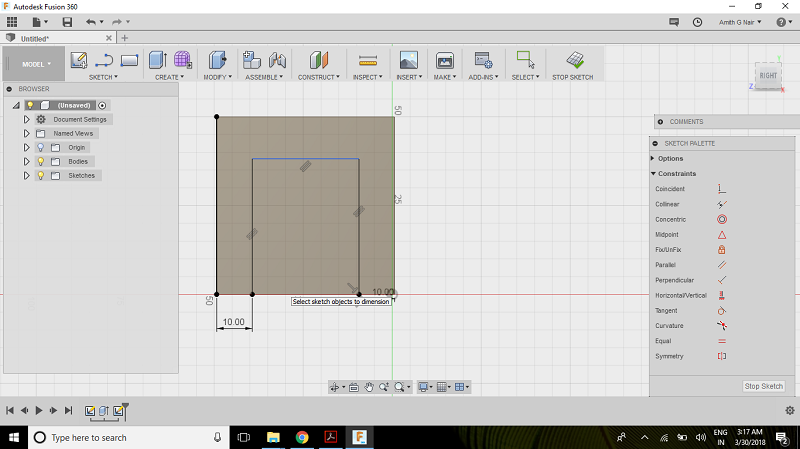Open the MODIFY menu
The height and width of the screenshot is (449, 800).
(217, 77)
